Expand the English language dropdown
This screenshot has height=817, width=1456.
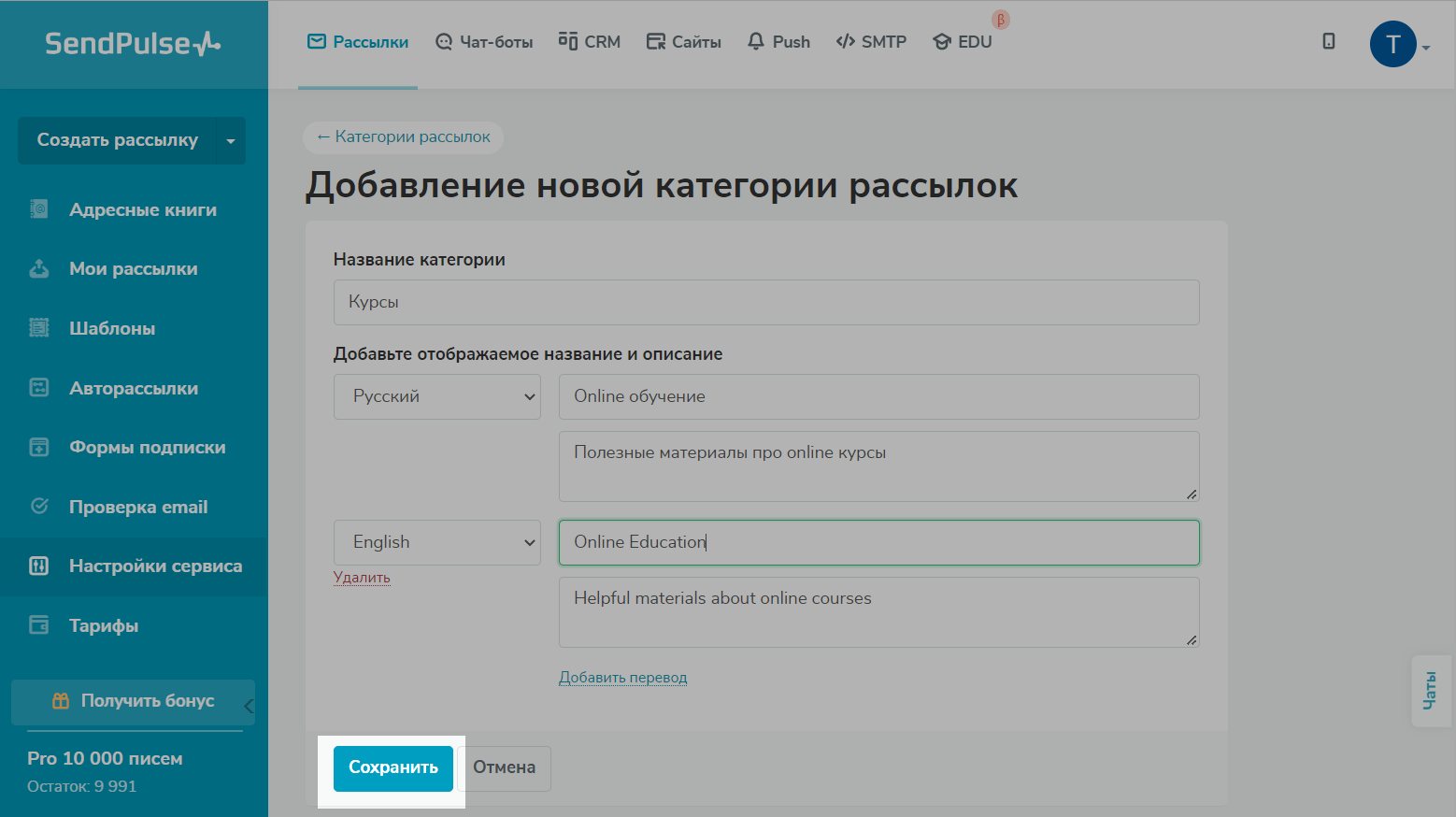coord(436,542)
